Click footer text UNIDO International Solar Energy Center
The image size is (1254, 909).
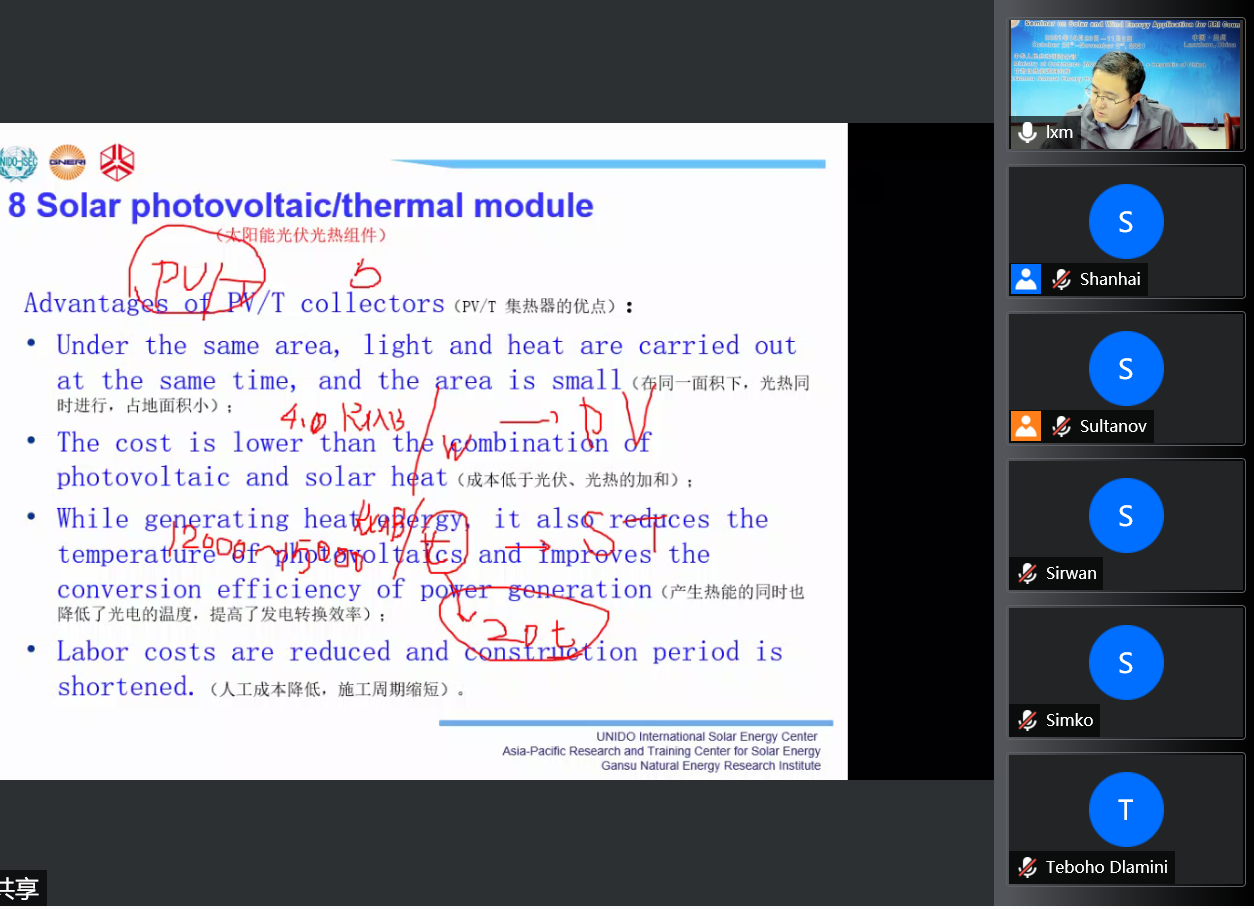(707, 737)
